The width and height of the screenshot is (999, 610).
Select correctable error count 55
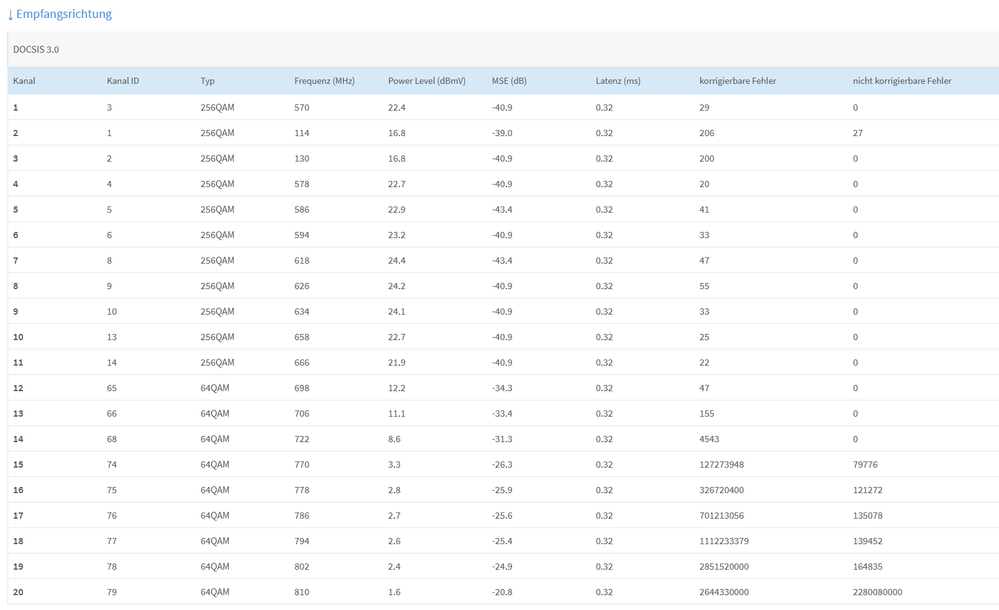coord(704,286)
